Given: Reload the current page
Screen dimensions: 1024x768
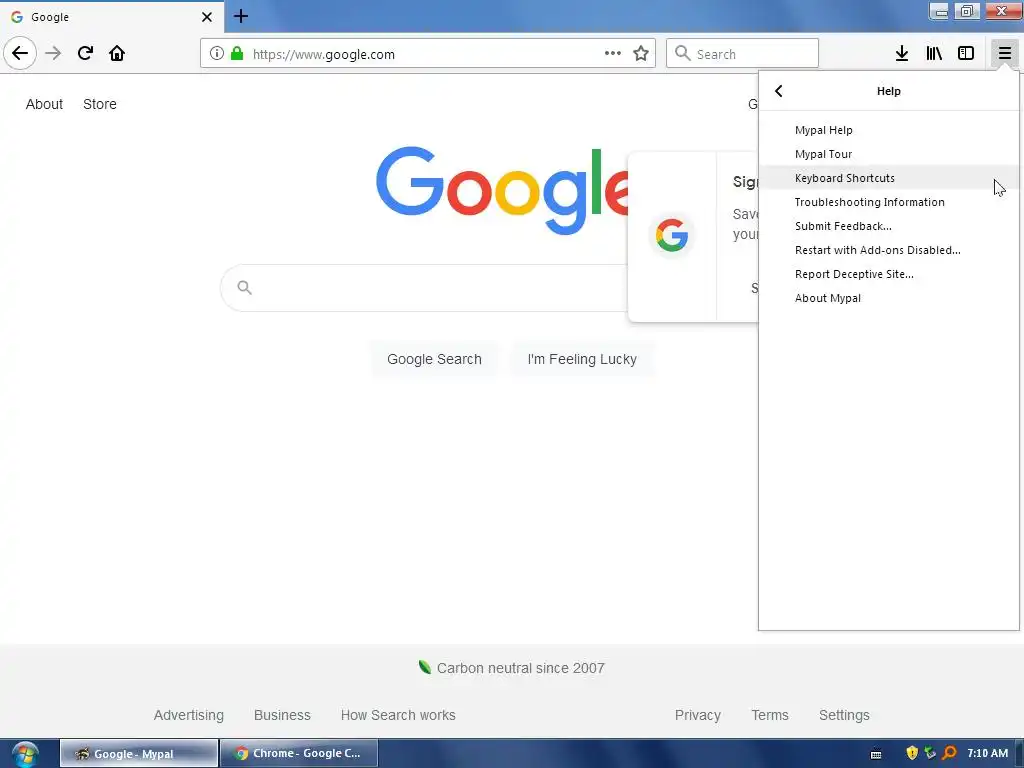Looking at the screenshot, I should click(x=85, y=53).
